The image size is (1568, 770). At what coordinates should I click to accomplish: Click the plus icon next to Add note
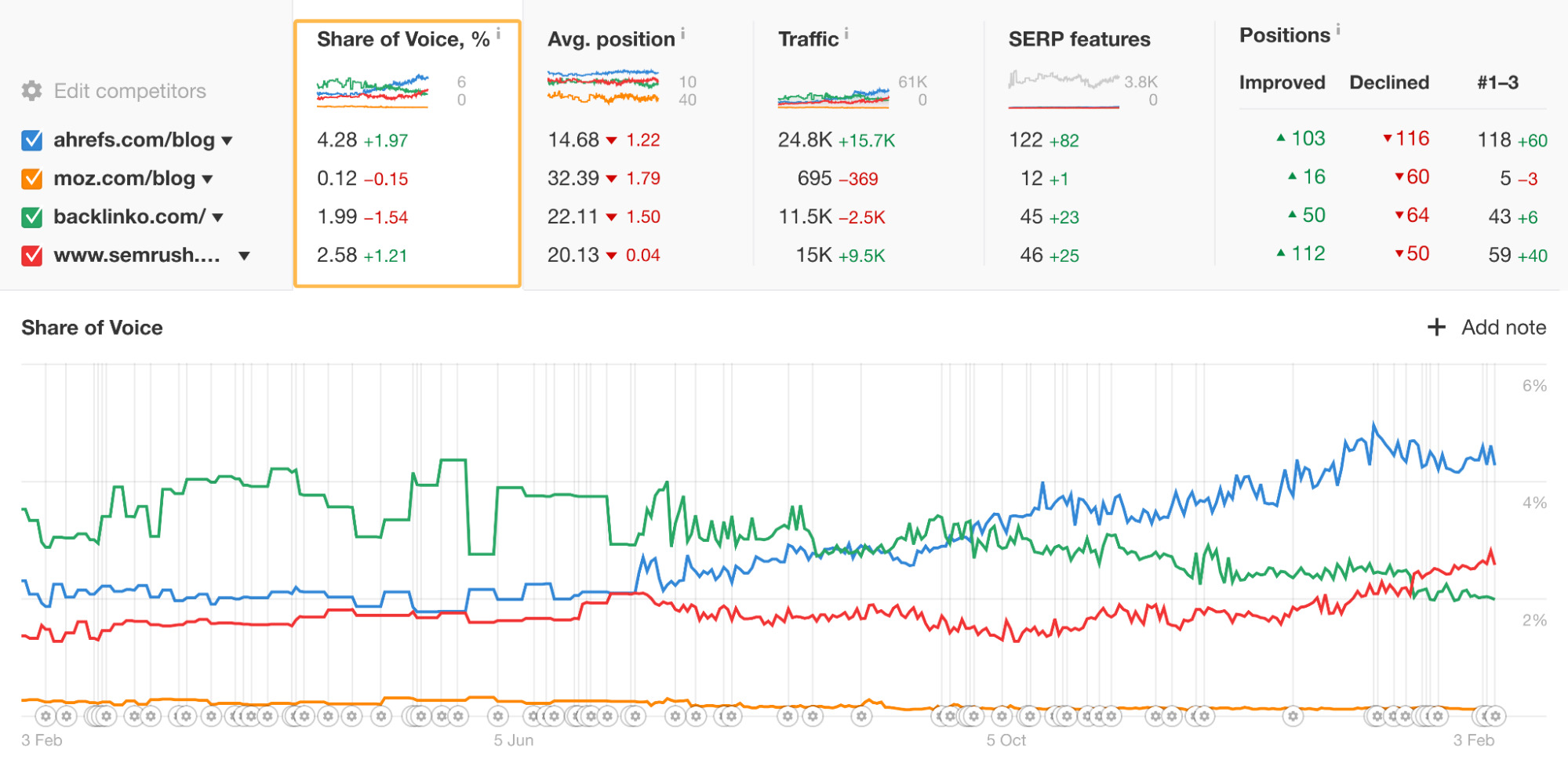pos(1435,327)
